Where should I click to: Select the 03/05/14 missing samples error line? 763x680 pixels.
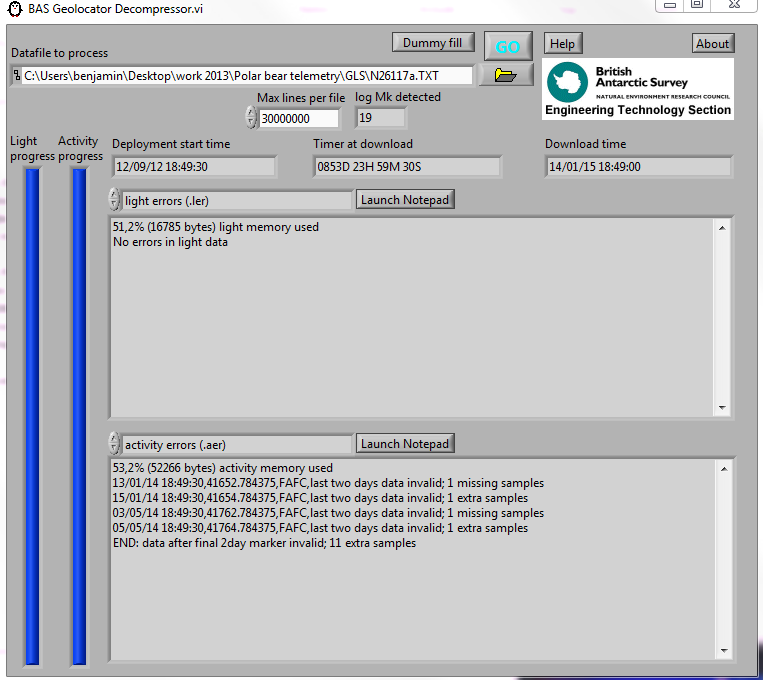coord(328,513)
